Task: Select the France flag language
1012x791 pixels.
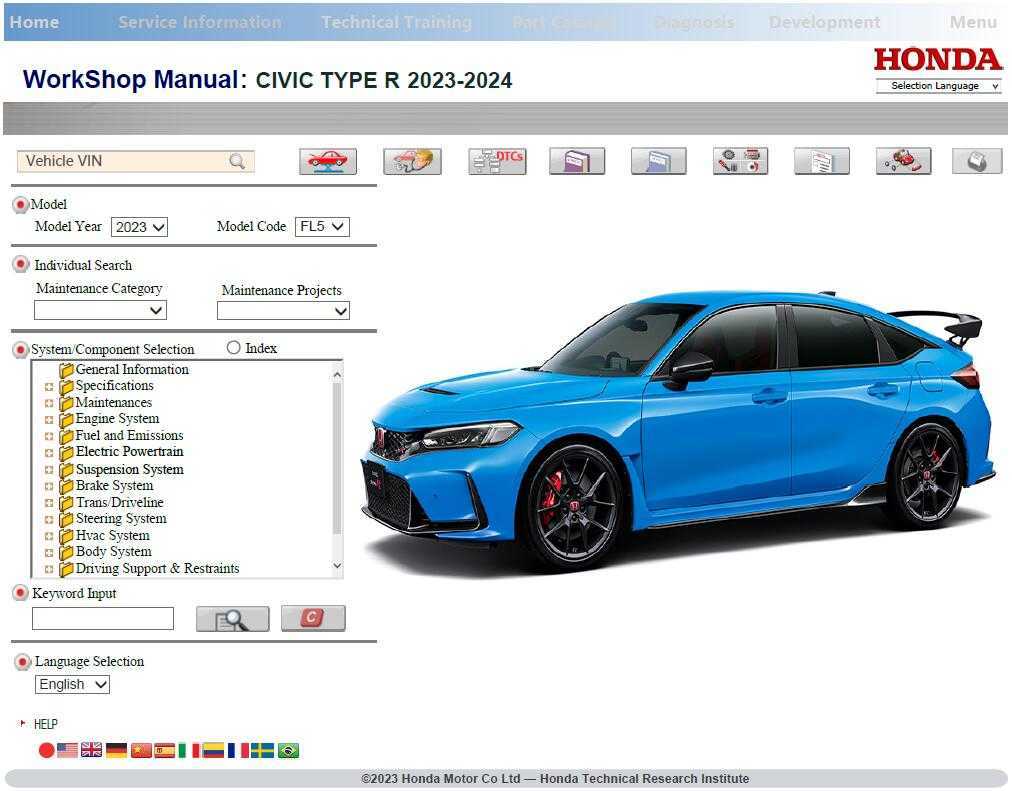Action: [238, 750]
